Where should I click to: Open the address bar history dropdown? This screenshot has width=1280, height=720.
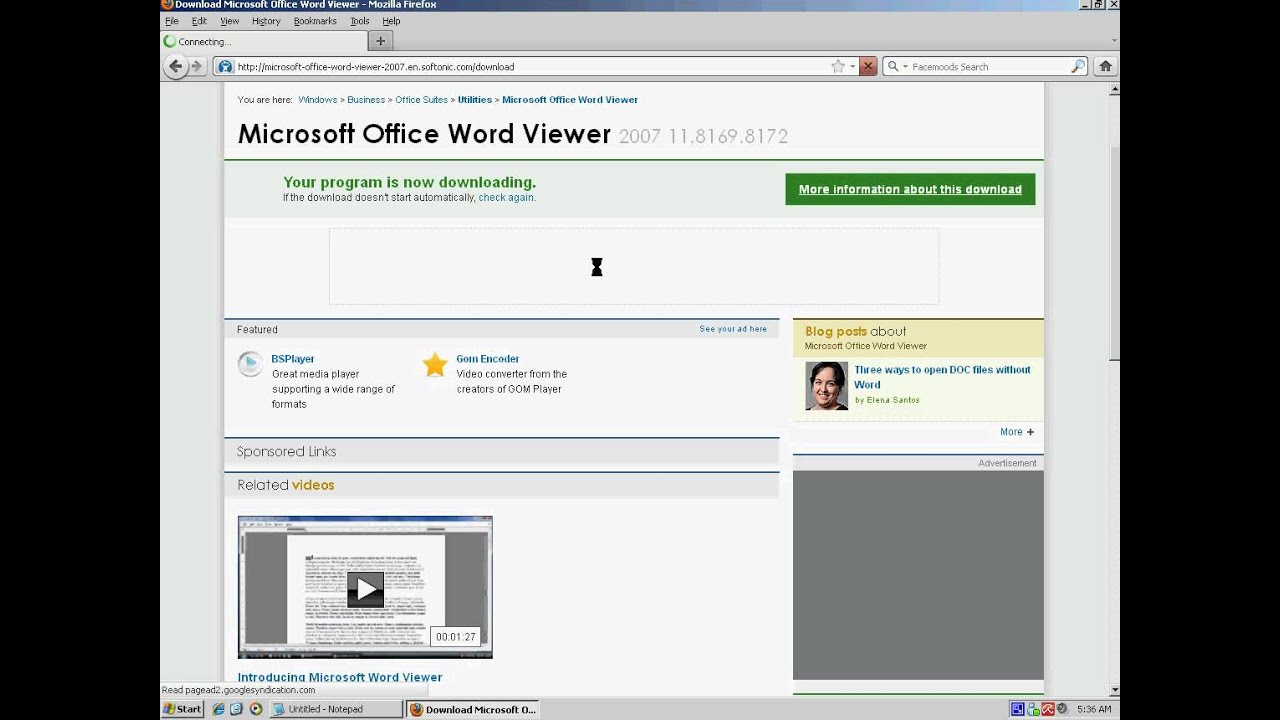(x=852, y=67)
